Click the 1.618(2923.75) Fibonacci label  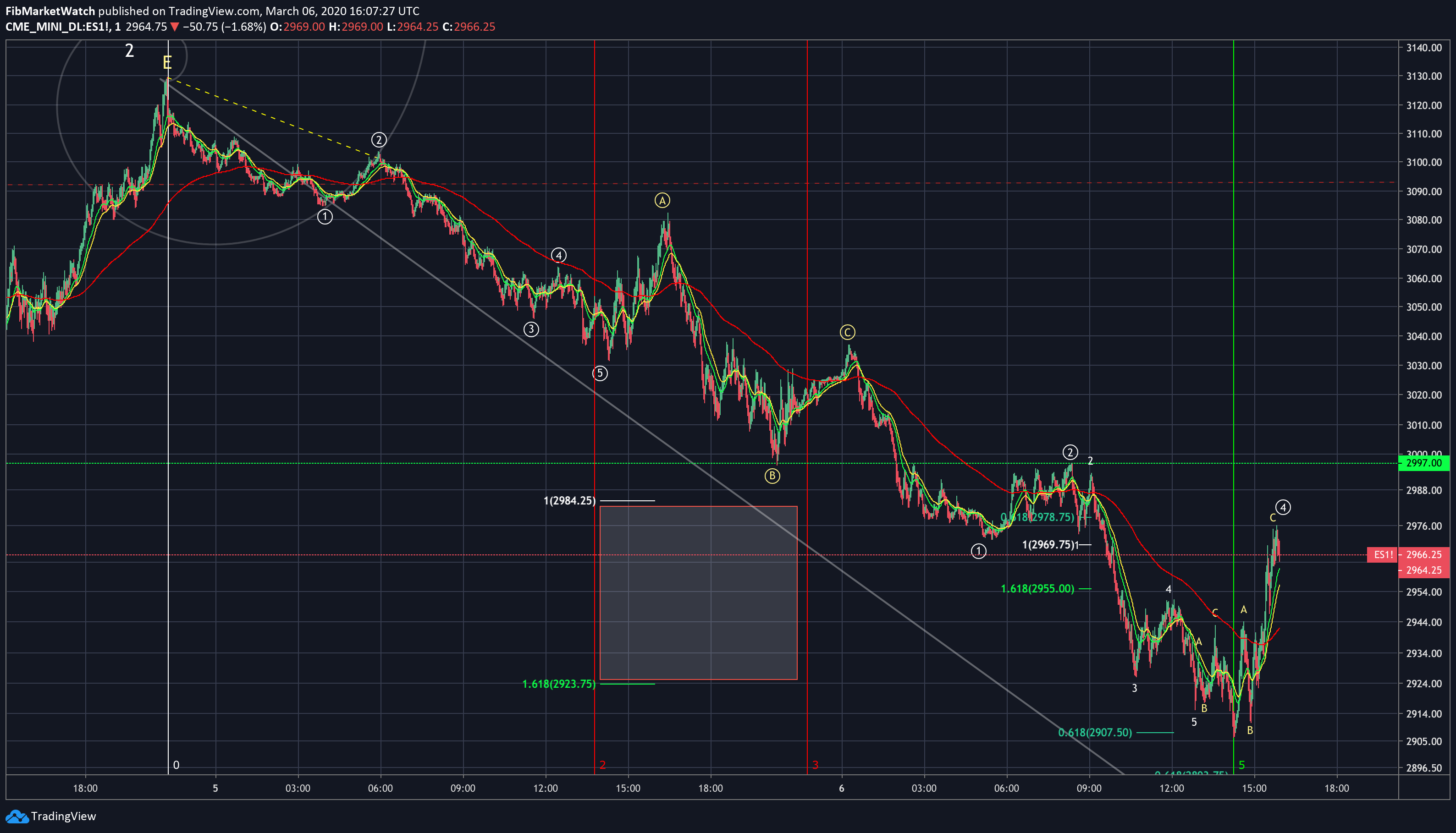pyautogui.click(x=558, y=684)
